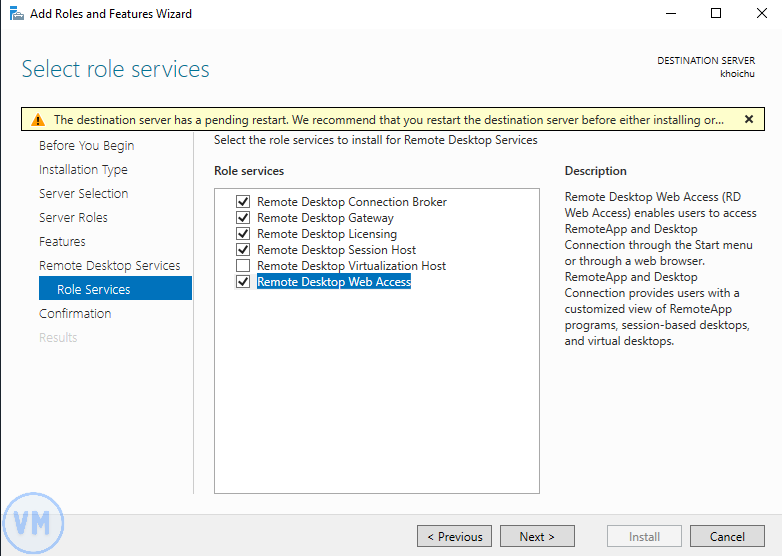Screen dimensions: 782x556
Task: Uncheck Remote Desktop Connection Broker checkbox
Action: pos(243,202)
